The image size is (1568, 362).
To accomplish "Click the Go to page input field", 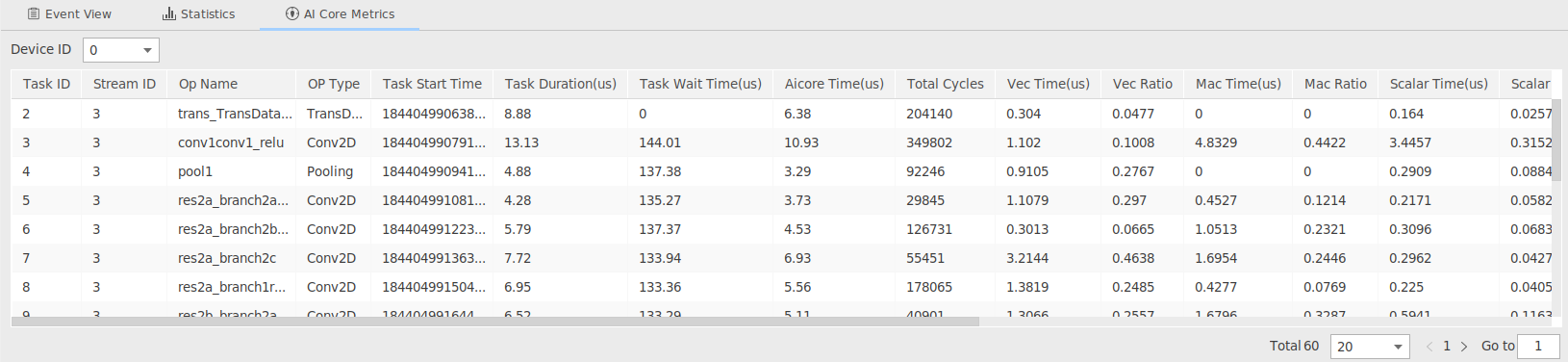I will coord(1538,347).
